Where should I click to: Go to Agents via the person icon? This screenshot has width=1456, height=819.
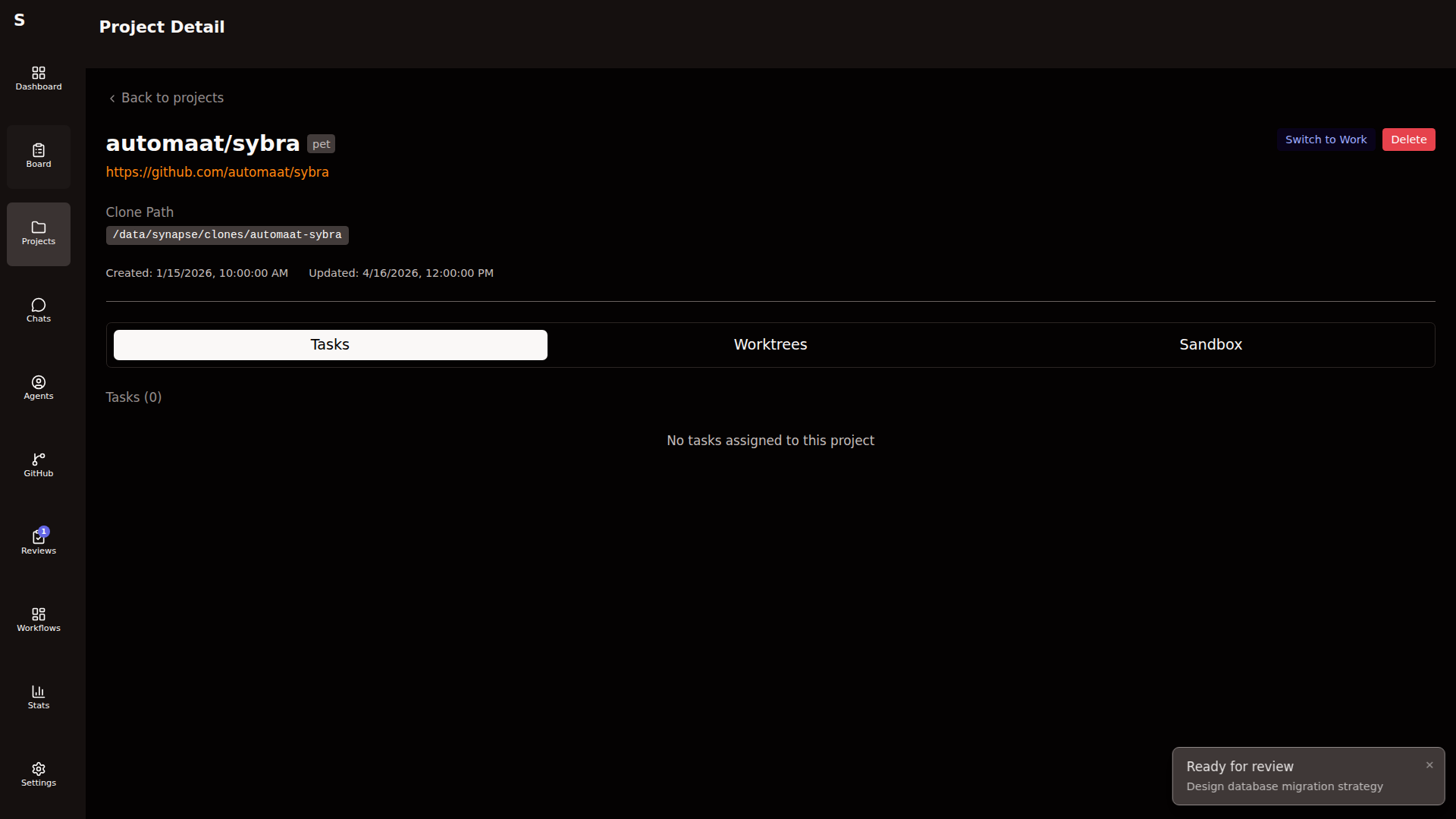pyautogui.click(x=39, y=388)
